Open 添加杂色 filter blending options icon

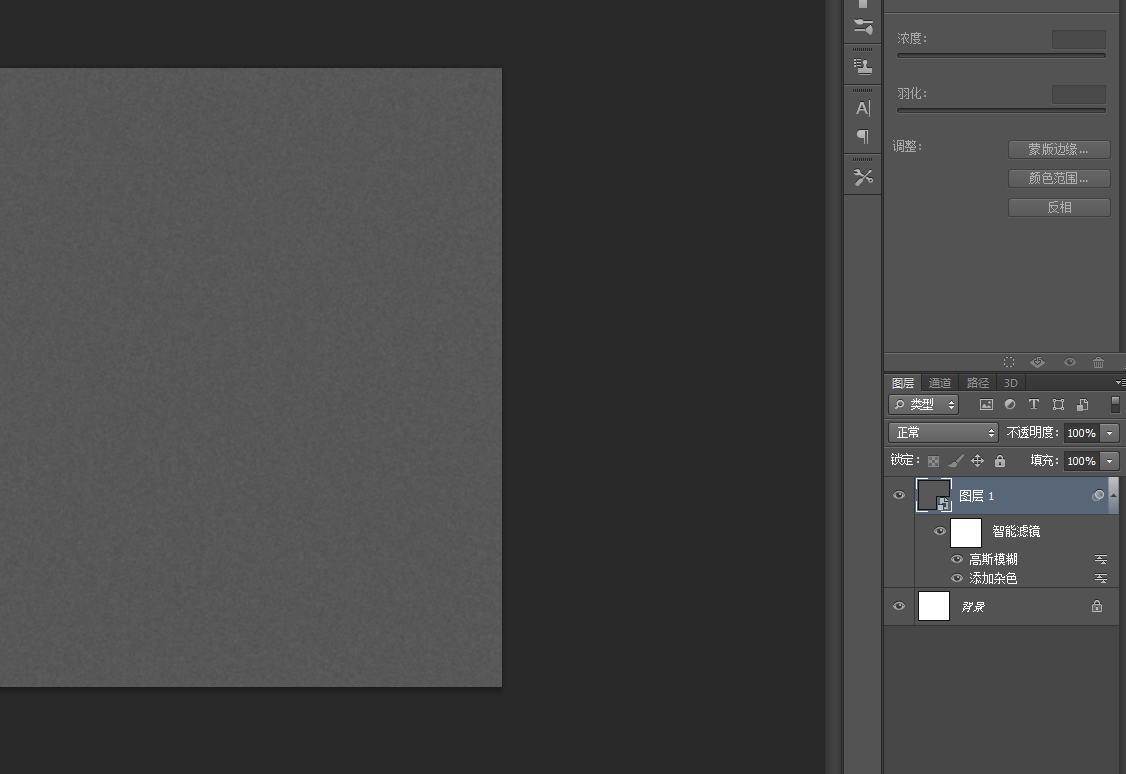(x=1100, y=579)
